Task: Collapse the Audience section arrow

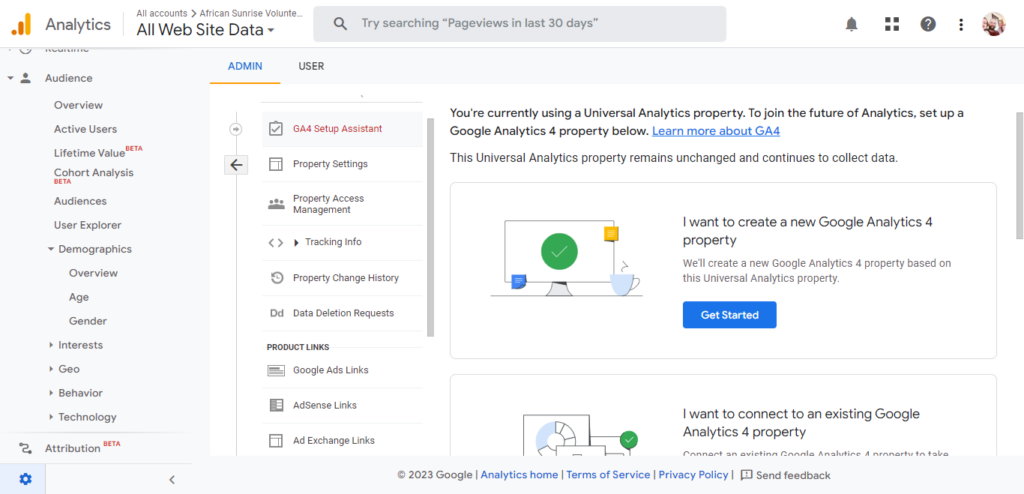Action: (x=10, y=78)
